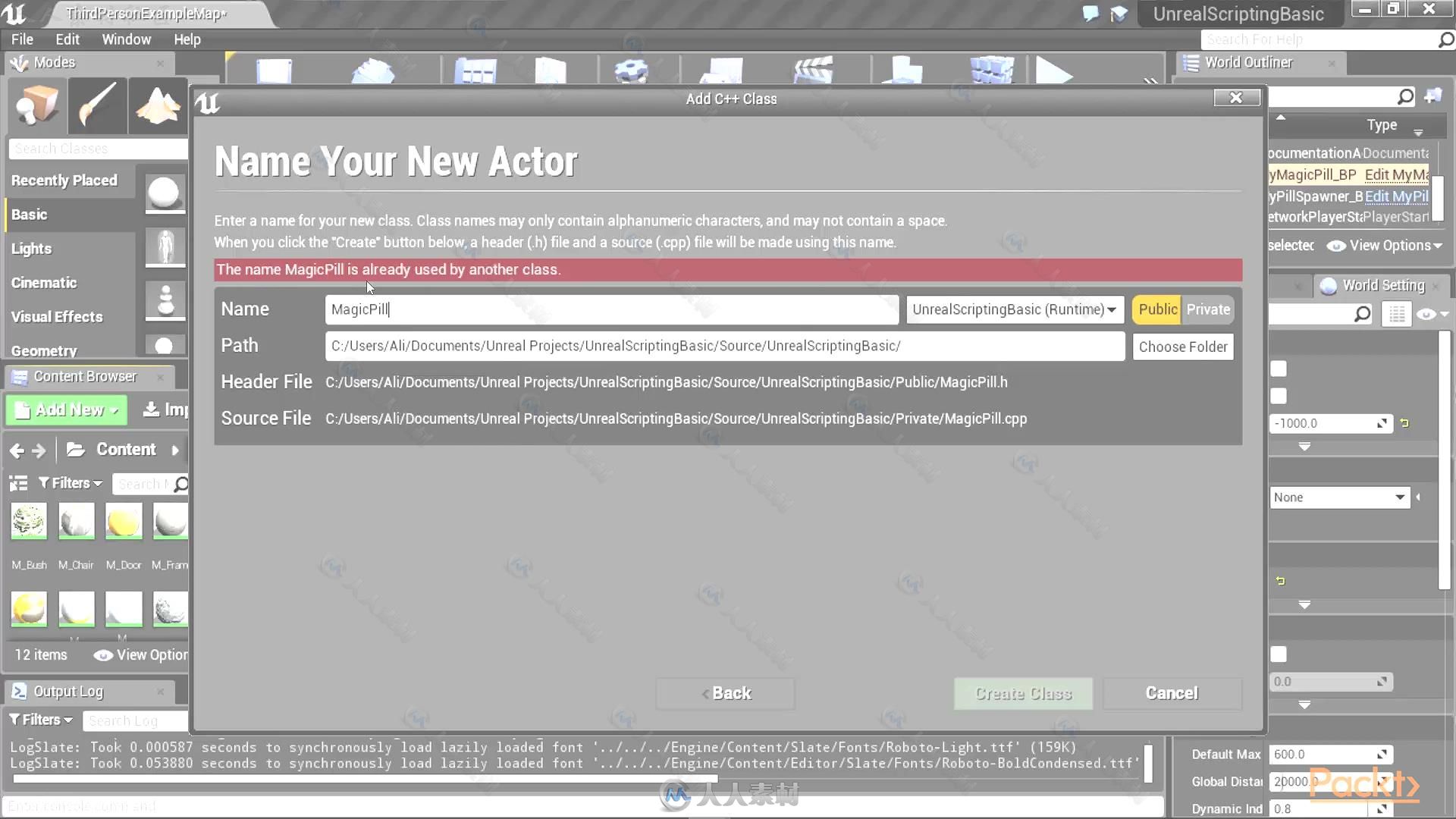This screenshot has height=819, width=1456.
Task: Click the Output Log panel icon
Action: [18, 691]
